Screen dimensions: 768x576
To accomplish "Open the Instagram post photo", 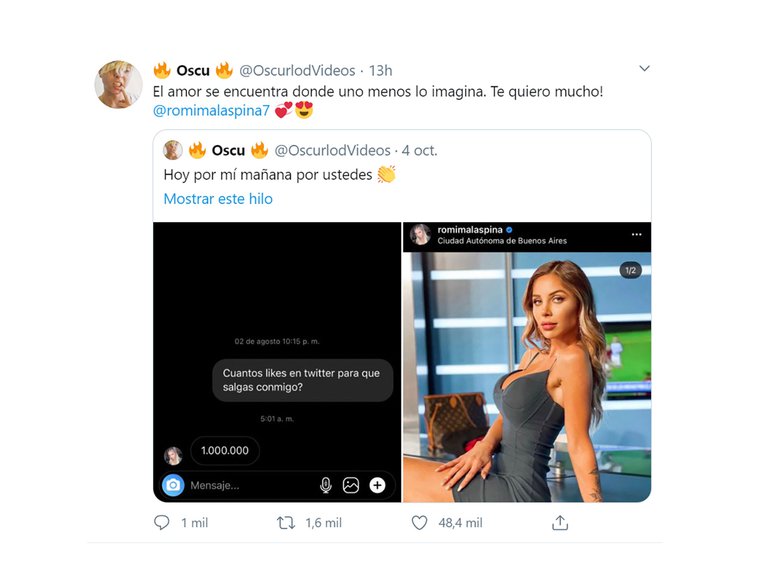I will (527, 376).
